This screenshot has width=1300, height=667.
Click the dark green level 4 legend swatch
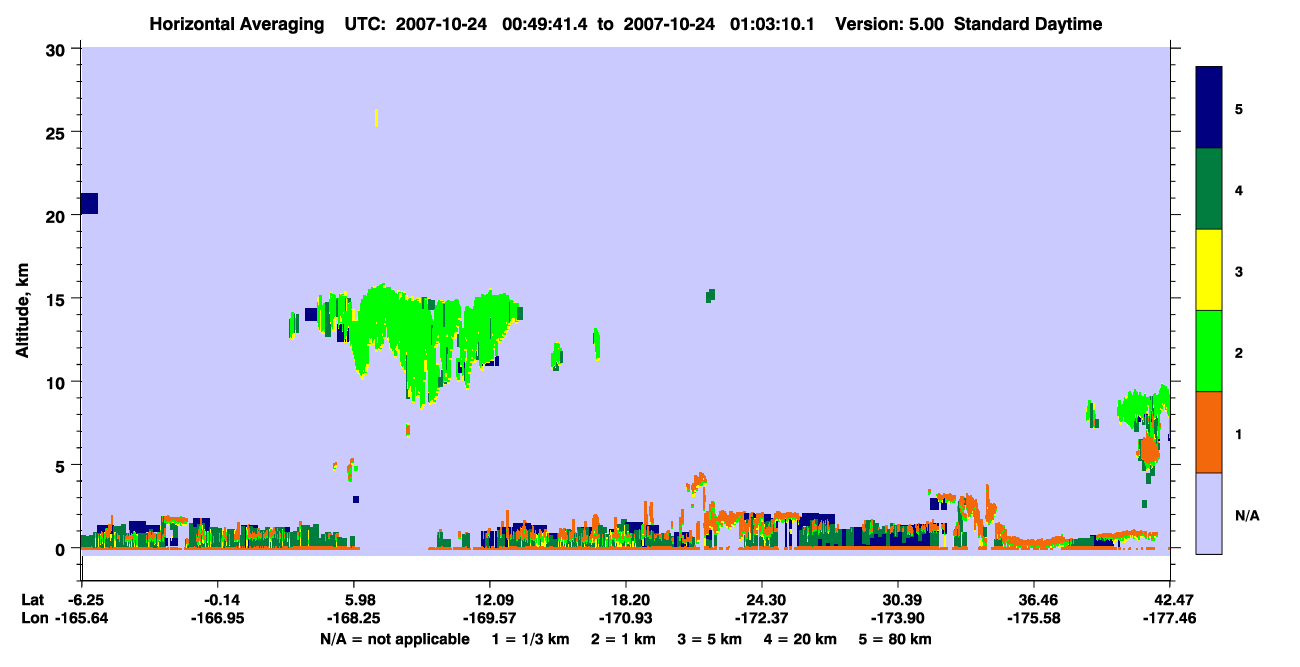[x=1209, y=189]
